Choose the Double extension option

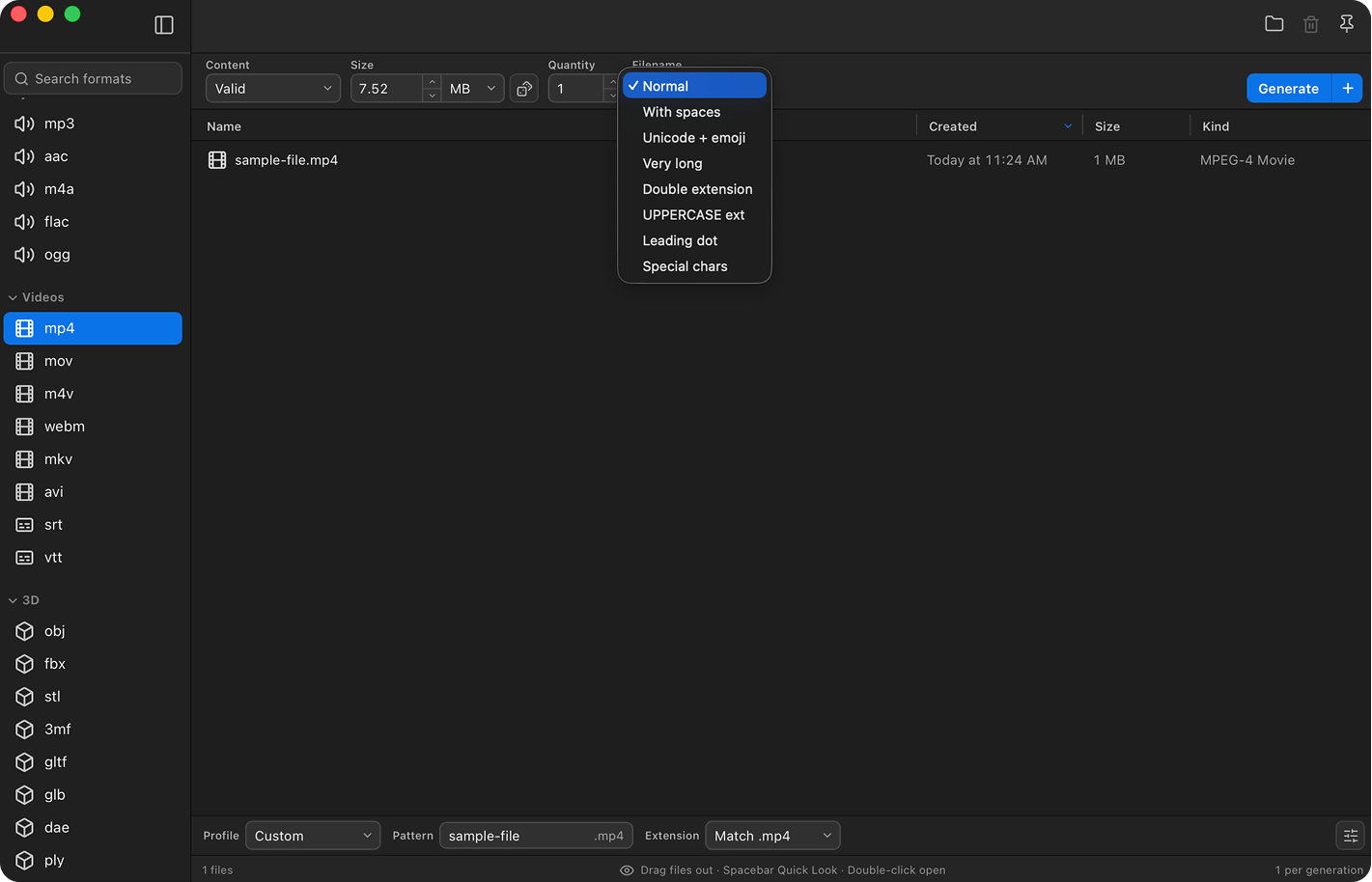pyautogui.click(x=694, y=189)
